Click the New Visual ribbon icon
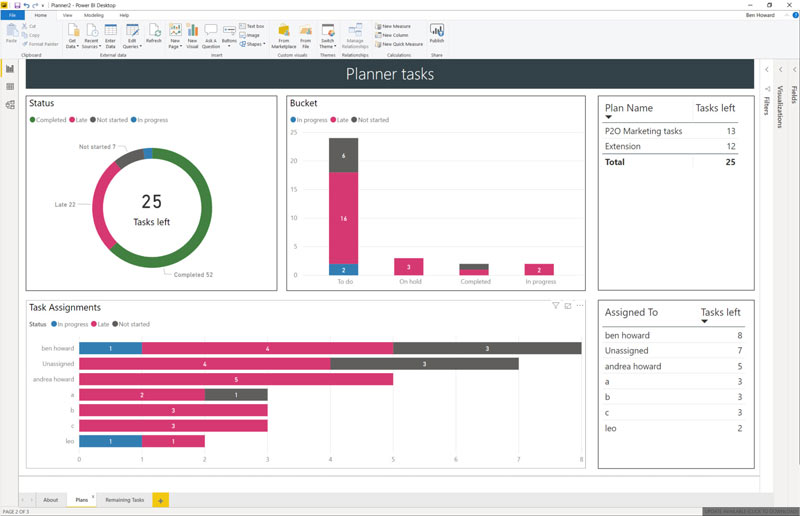The image size is (800, 516). [x=193, y=32]
